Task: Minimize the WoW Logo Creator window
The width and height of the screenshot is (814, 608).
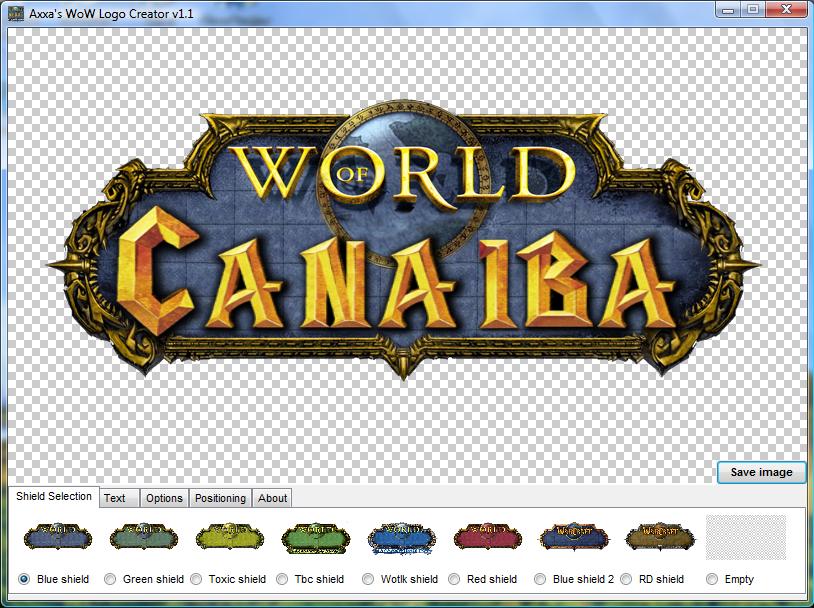Action: tap(728, 10)
